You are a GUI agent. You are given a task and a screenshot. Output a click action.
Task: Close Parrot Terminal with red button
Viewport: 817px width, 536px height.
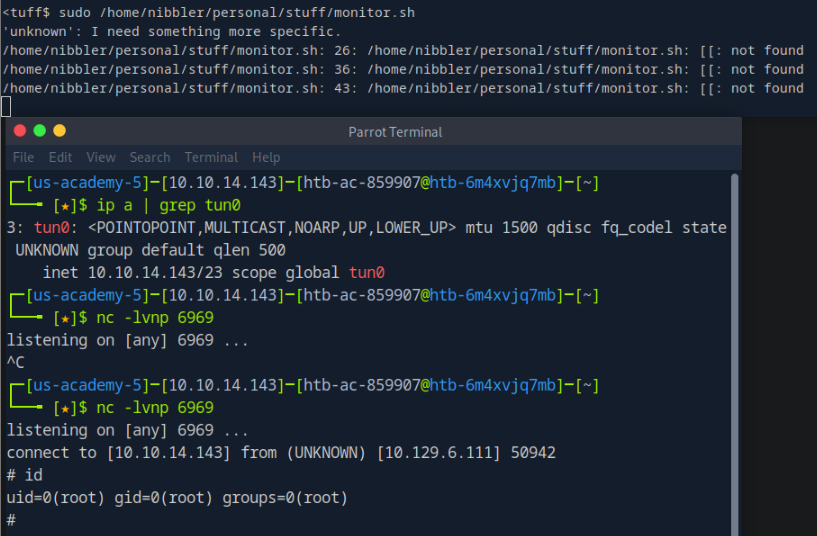click(20, 131)
